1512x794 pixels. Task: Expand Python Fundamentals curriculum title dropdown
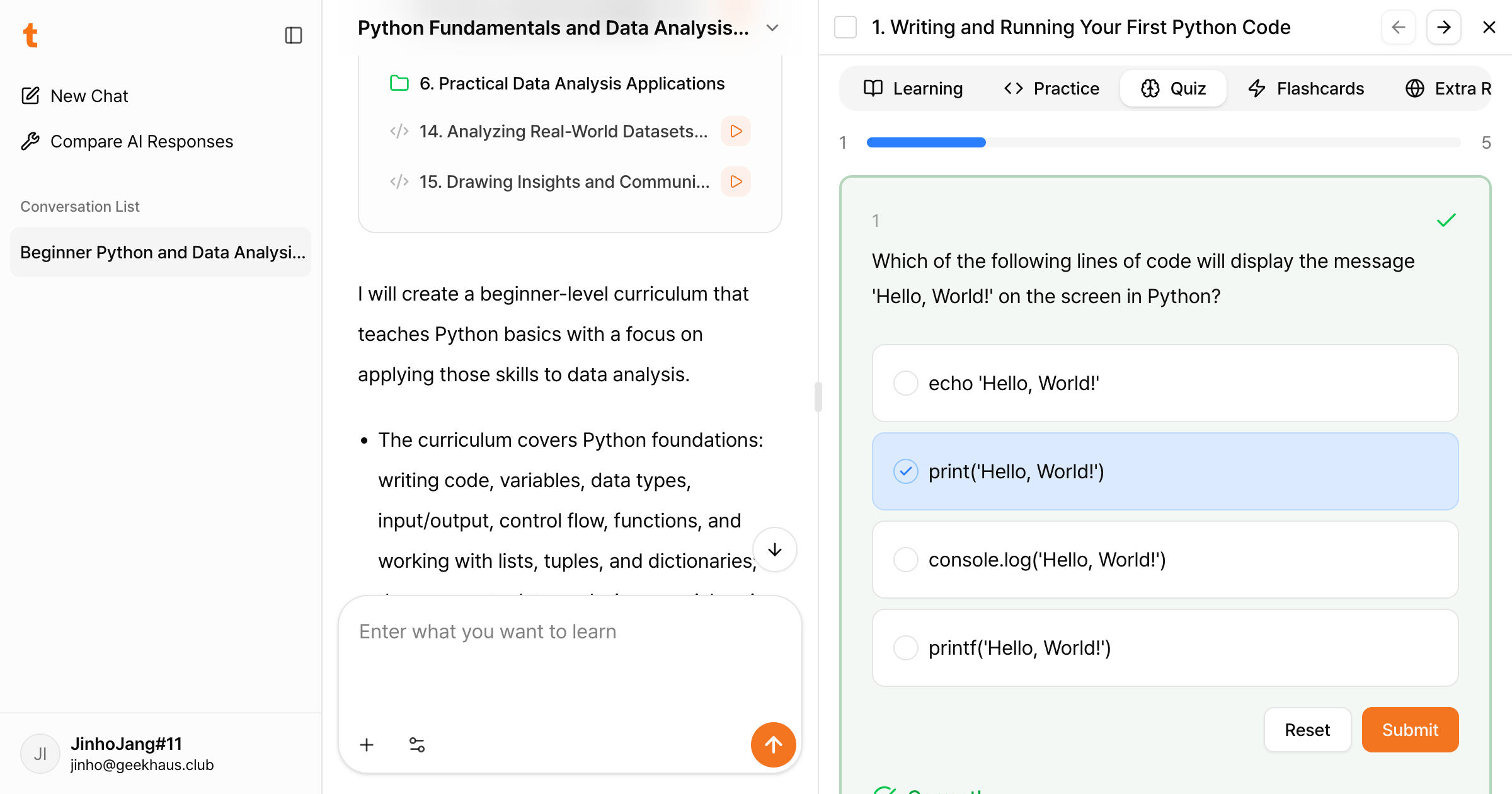[x=772, y=28]
